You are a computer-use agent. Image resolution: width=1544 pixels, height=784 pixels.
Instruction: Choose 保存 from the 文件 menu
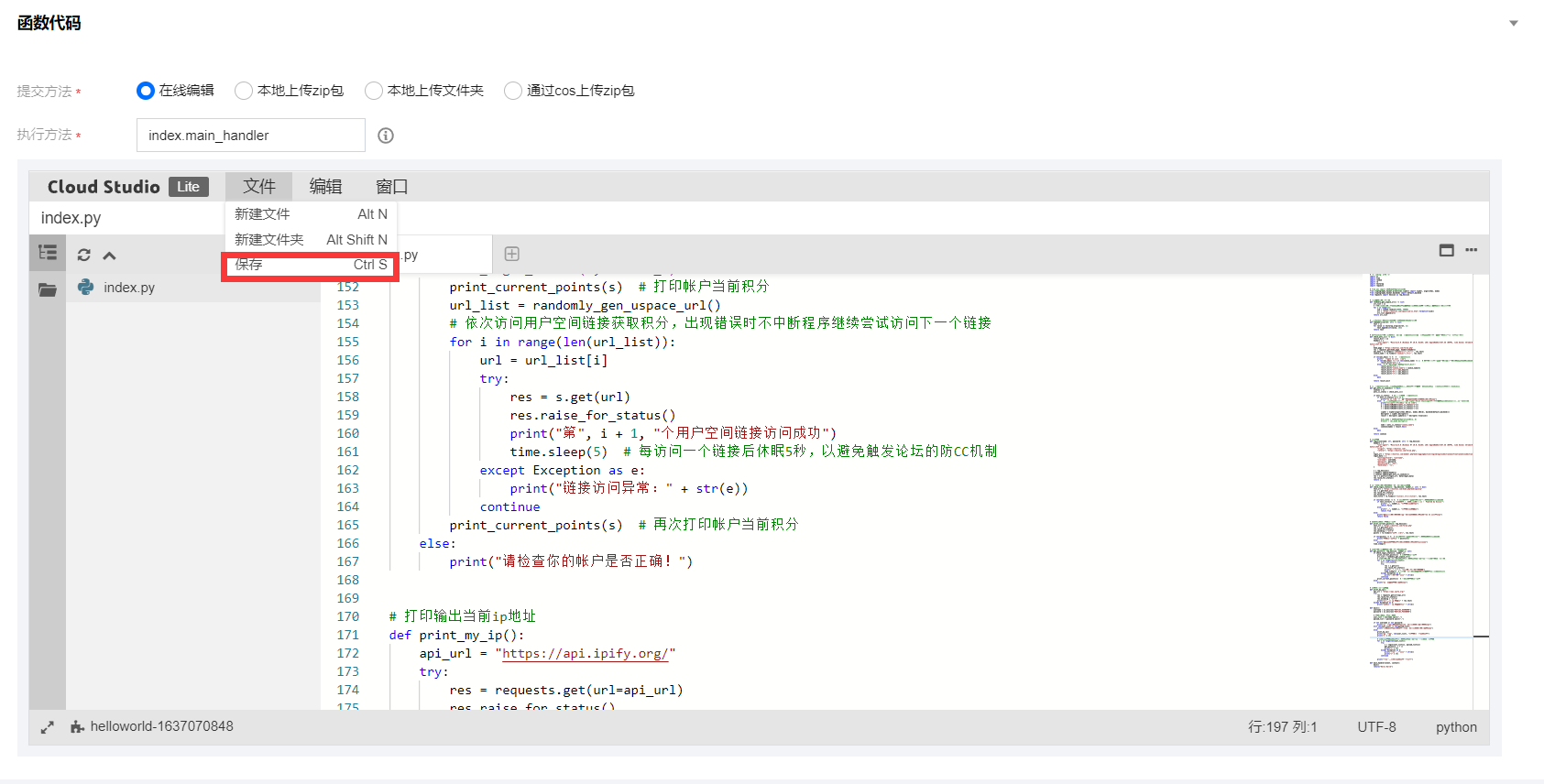pyautogui.click(x=310, y=265)
